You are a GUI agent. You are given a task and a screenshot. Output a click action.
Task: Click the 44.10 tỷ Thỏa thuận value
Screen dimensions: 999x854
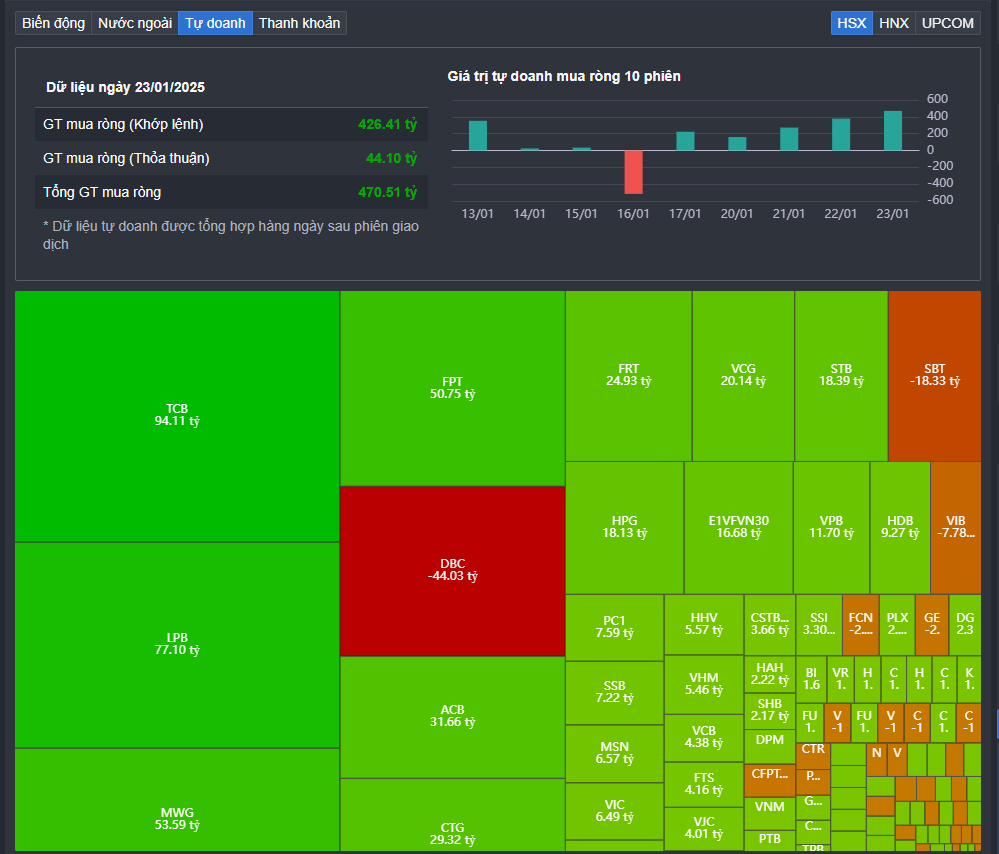pos(391,158)
